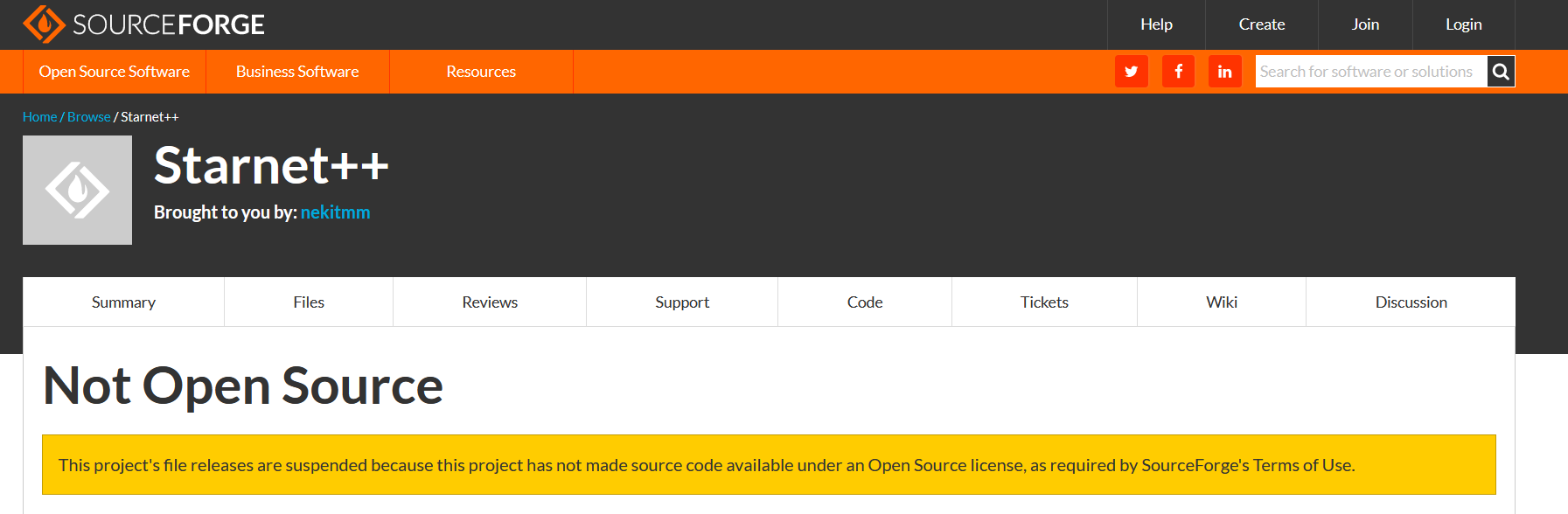Switch to the Files tab
The image size is (1568, 514).
coord(309,302)
